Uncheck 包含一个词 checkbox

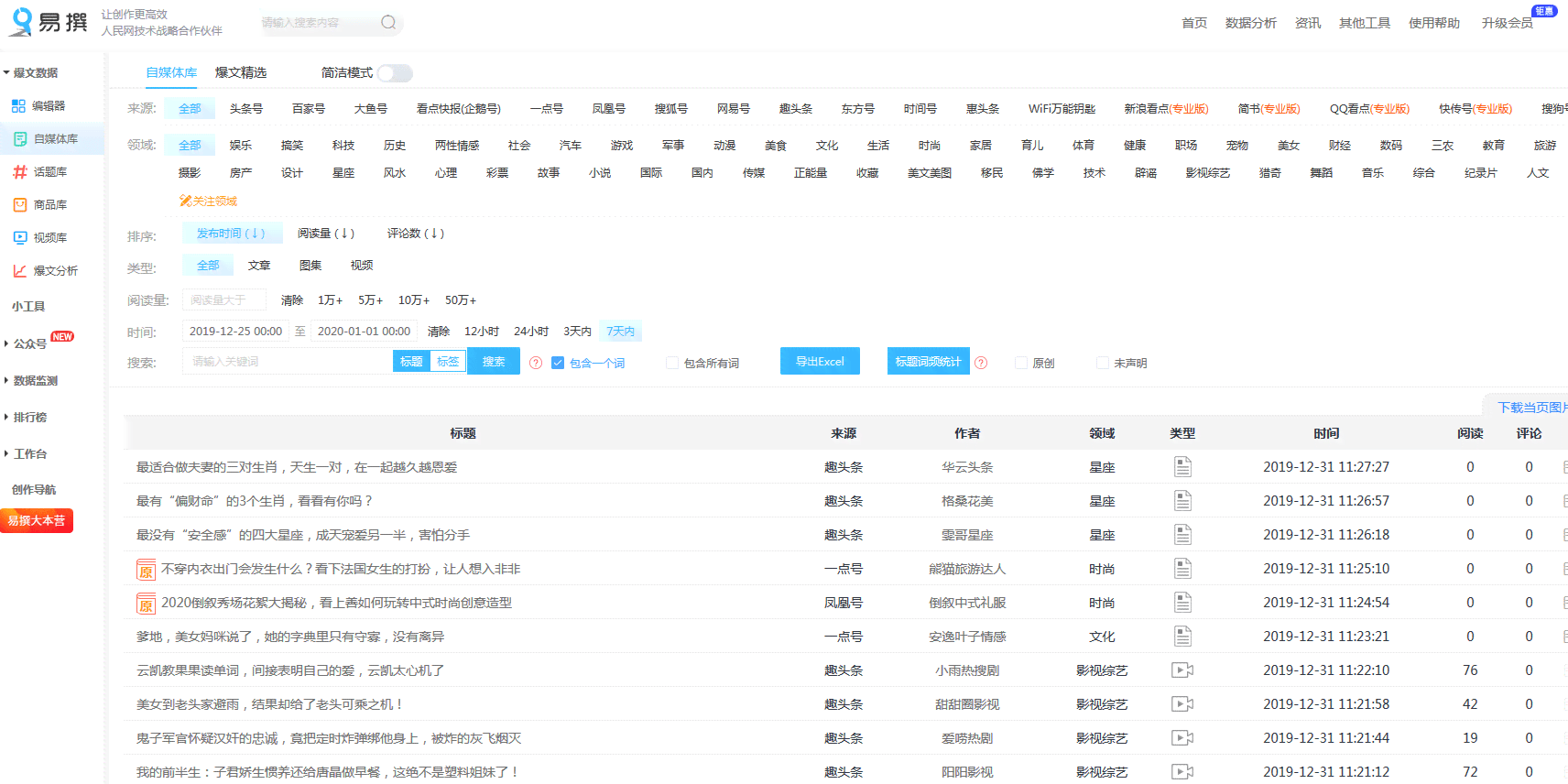pyautogui.click(x=558, y=363)
